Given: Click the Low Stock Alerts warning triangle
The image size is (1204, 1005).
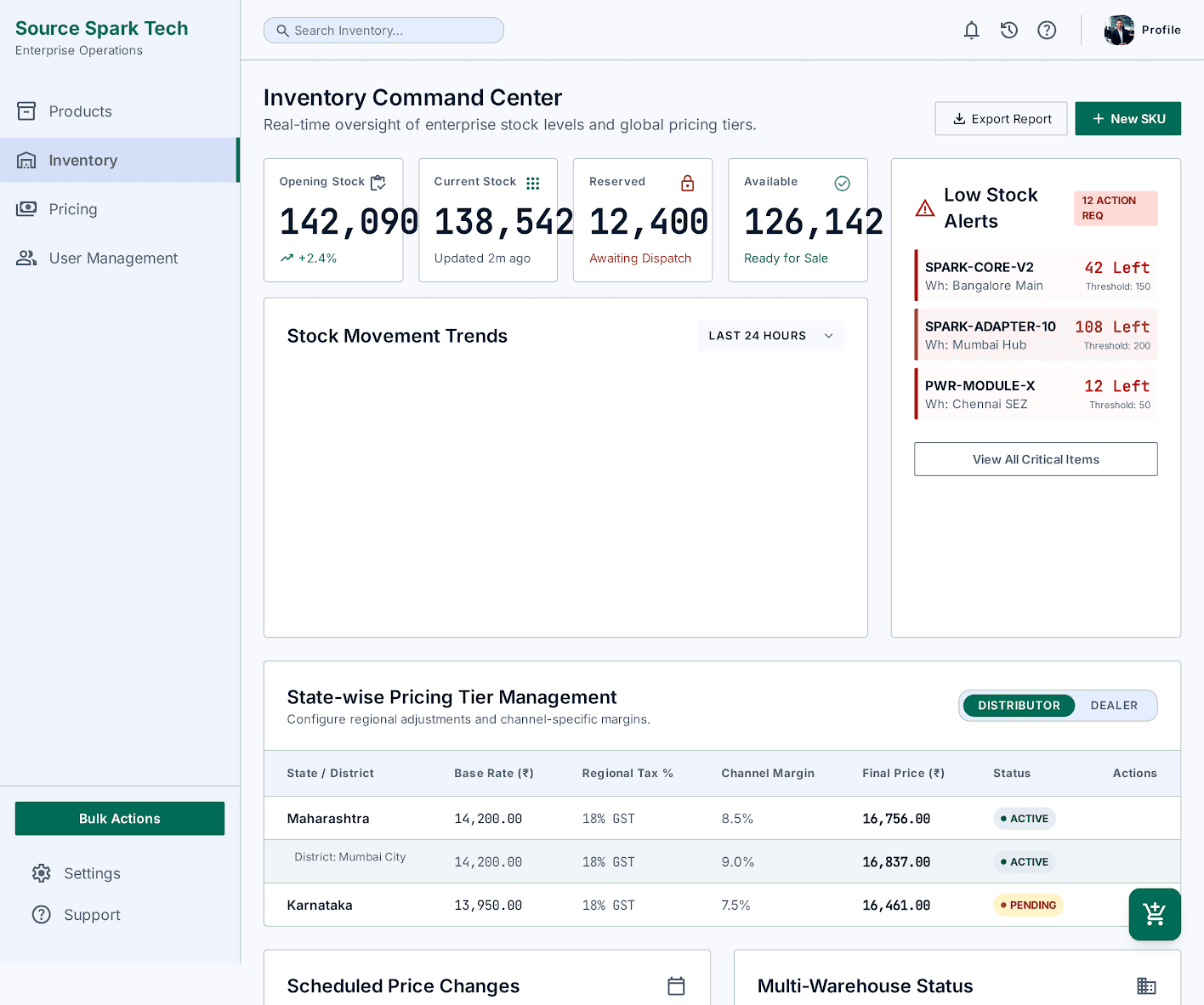Looking at the screenshot, I should click(x=924, y=208).
